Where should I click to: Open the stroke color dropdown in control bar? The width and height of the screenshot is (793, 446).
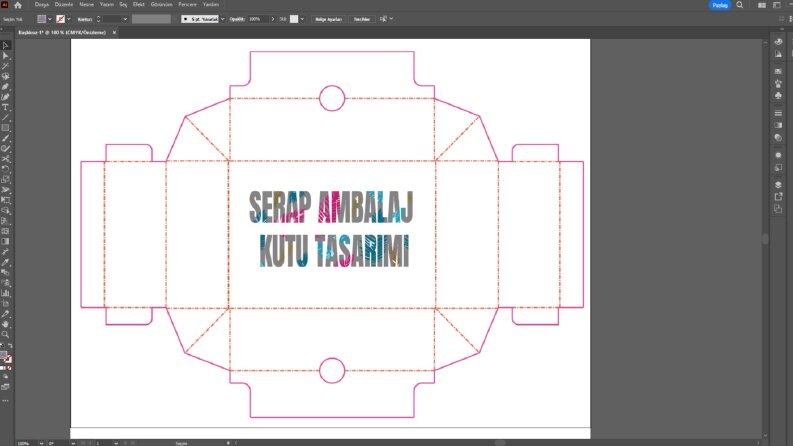[69, 19]
